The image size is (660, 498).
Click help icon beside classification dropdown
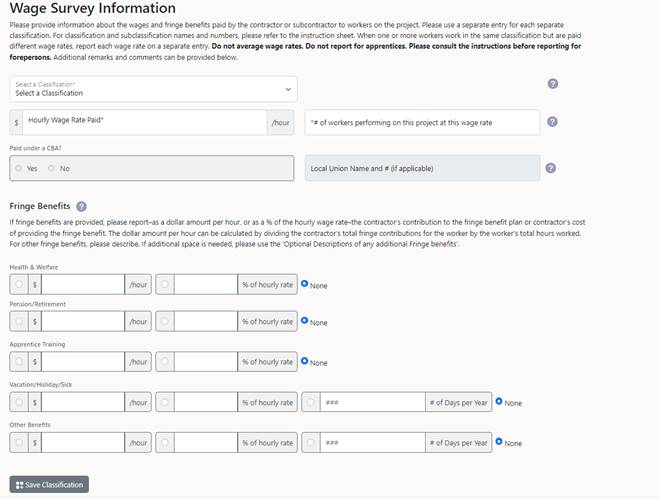coord(552,85)
